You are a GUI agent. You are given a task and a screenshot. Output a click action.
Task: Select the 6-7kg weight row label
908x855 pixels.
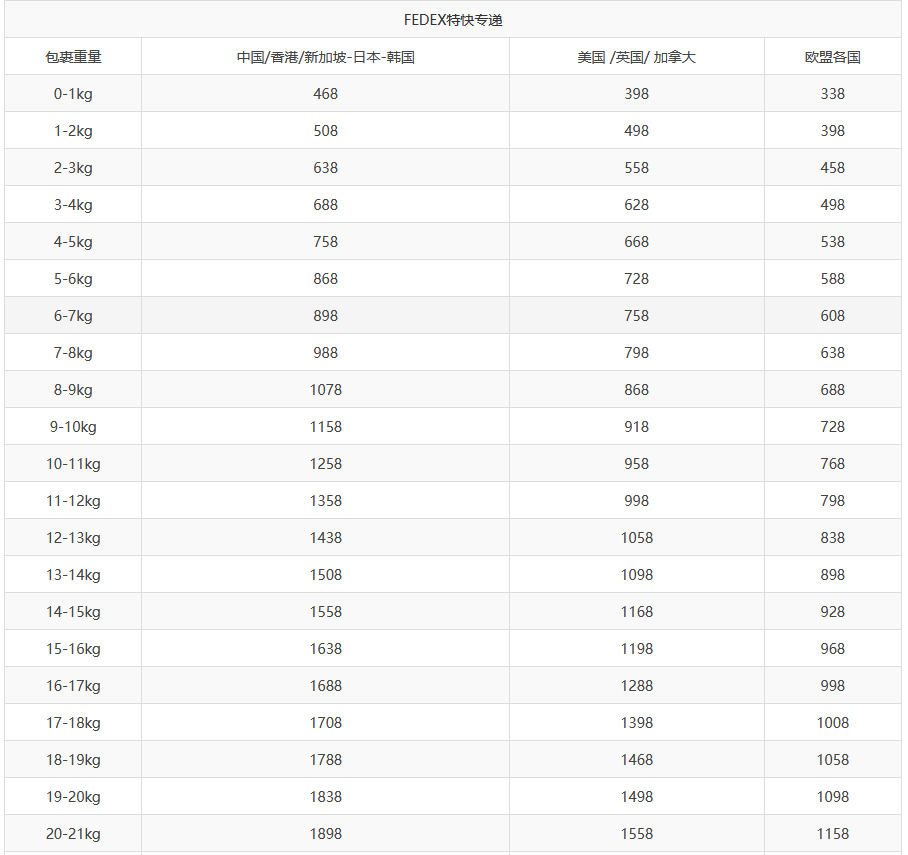tap(73, 316)
